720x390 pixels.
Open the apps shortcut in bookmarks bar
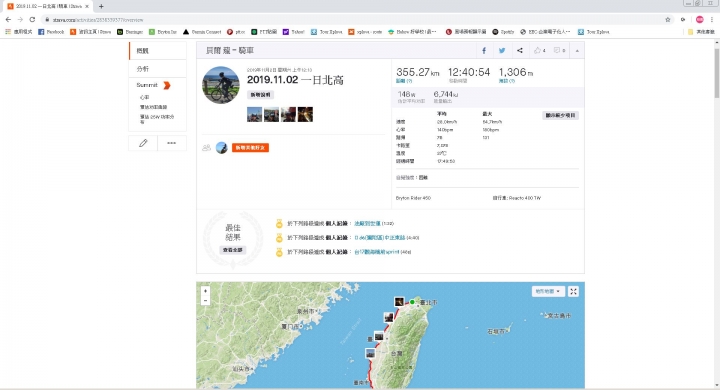coord(19,32)
